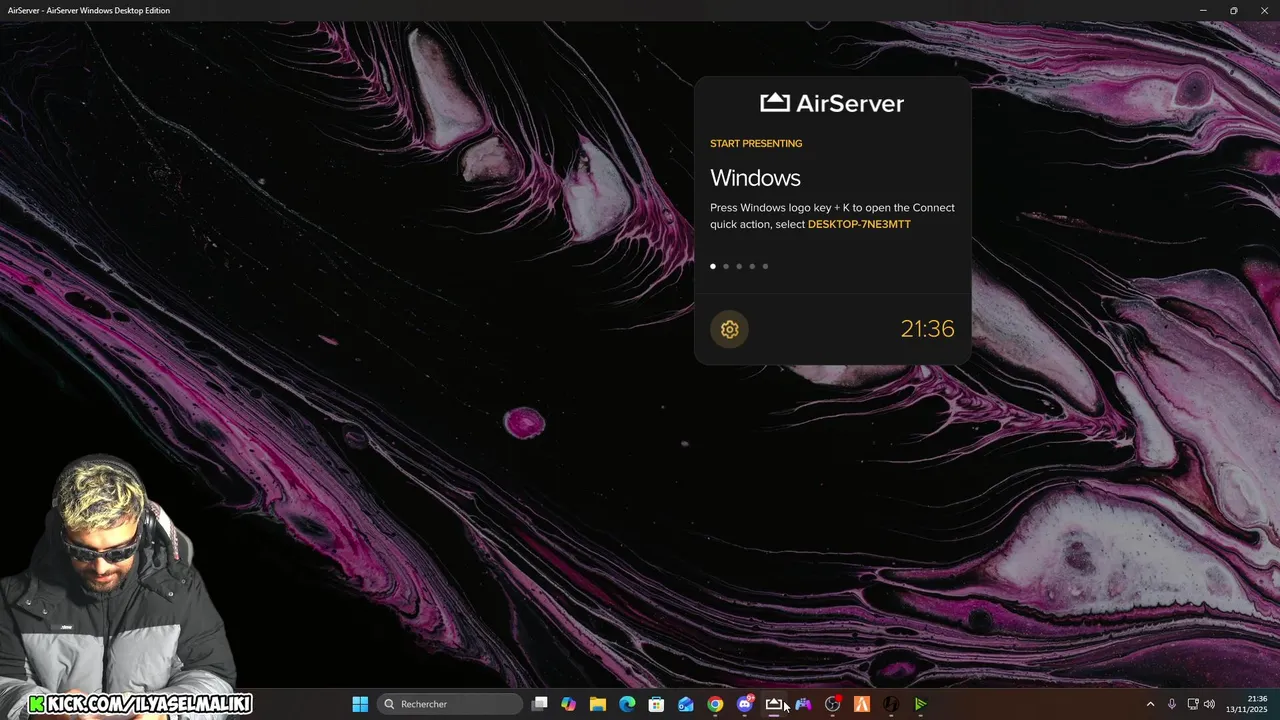Screen dimensions: 1280x720
Task: Jump to the third slide indicator dot
Action: (739, 266)
